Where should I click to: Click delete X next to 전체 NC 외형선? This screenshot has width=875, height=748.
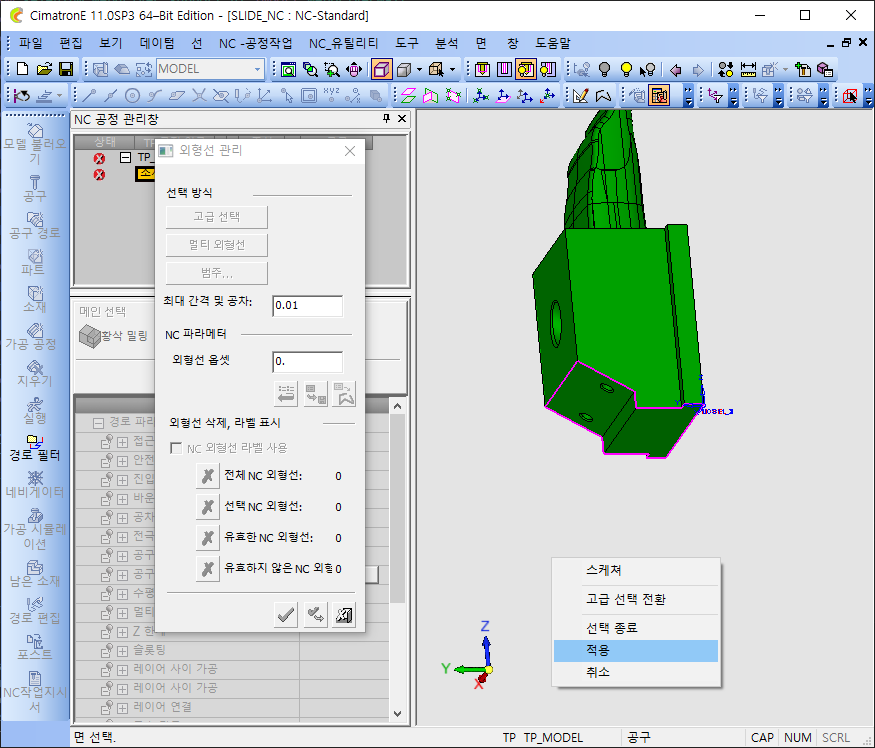pyautogui.click(x=208, y=476)
